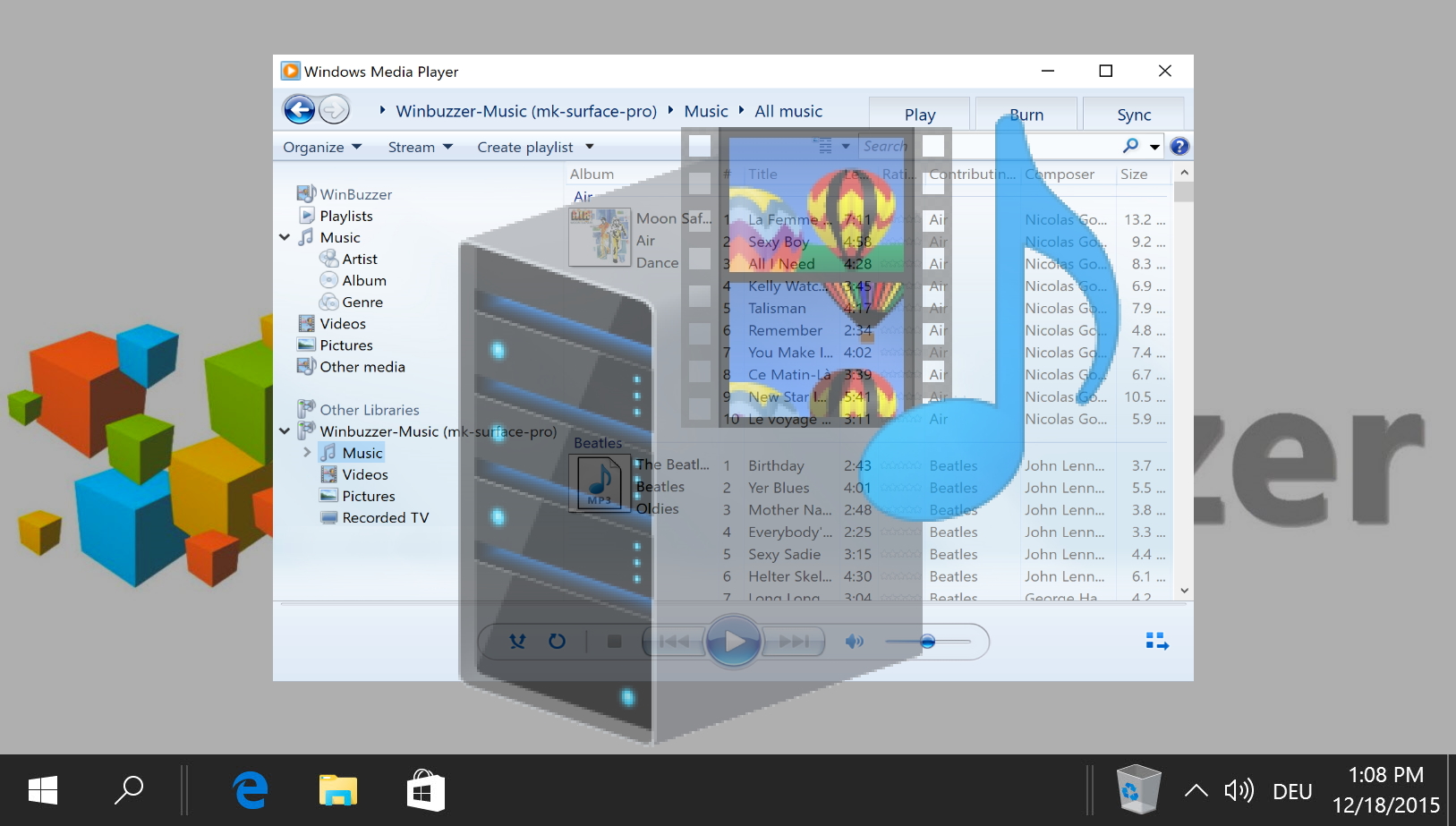Launch Microsoft Edge from the taskbar
Image resolution: width=1456 pixels, height=826 pixels.
coord(251,790)
